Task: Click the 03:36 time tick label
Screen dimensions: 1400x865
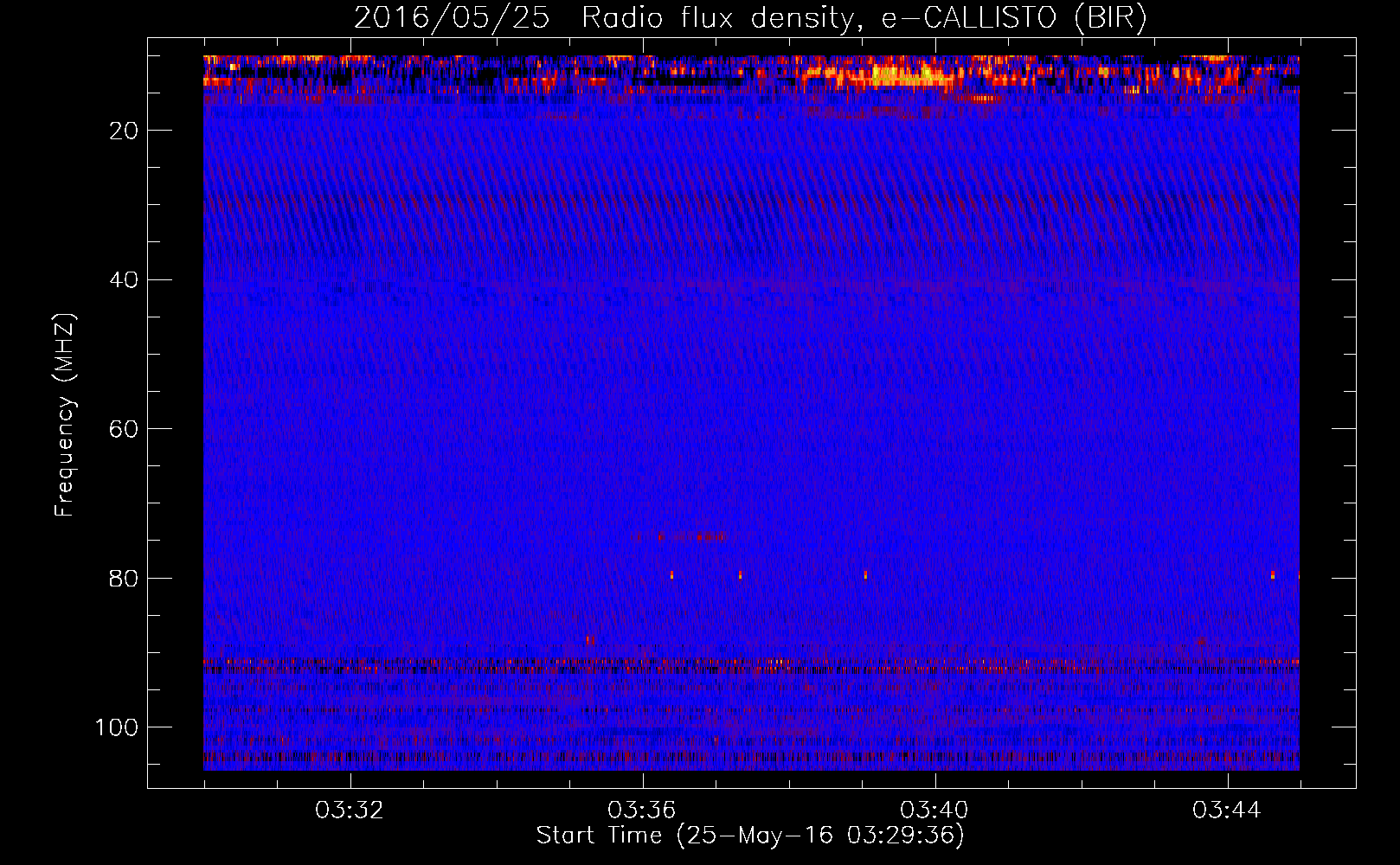Action: pos(641,811)
